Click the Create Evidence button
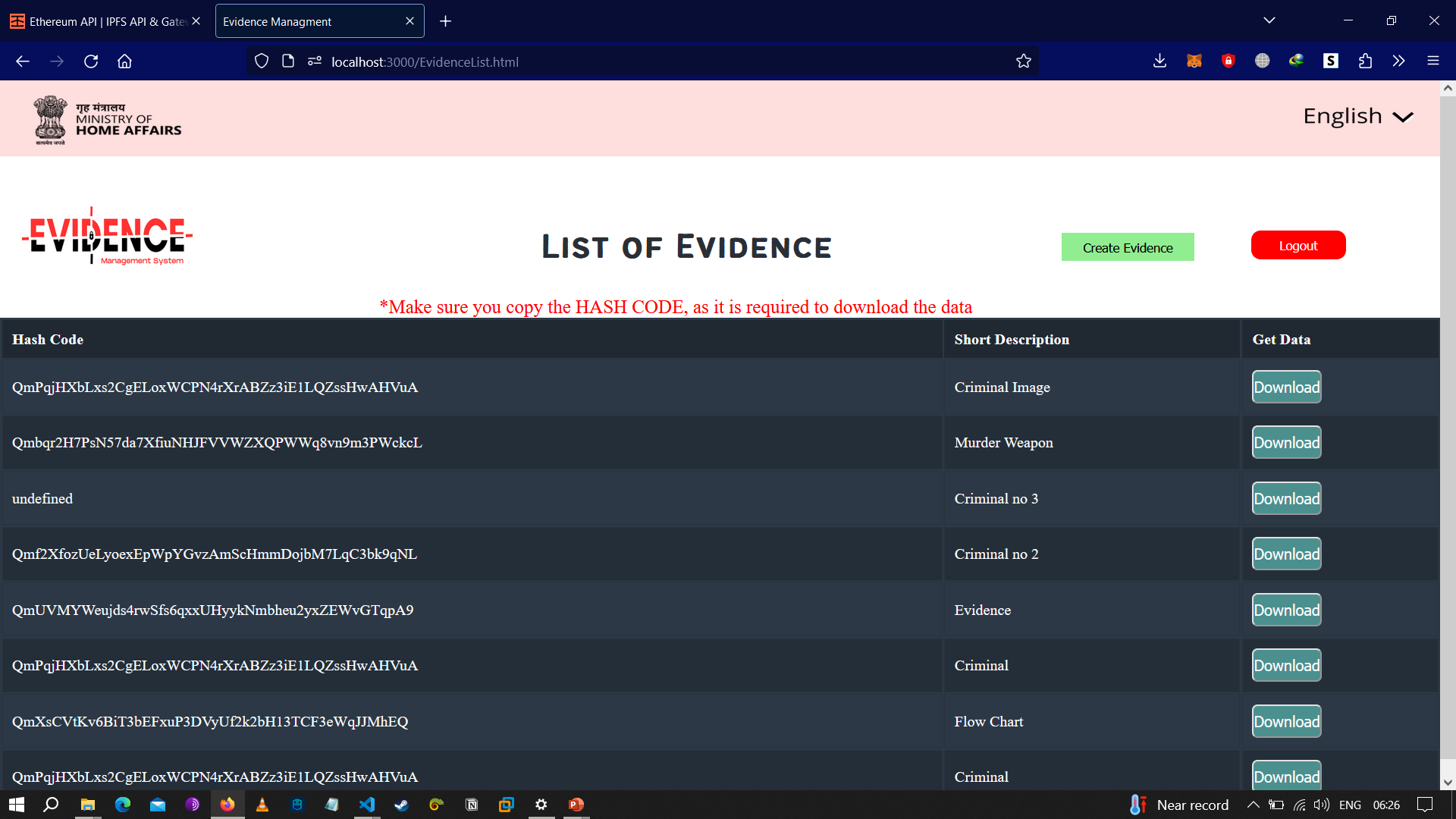Screen dimensions: 1456x819 1128,247
